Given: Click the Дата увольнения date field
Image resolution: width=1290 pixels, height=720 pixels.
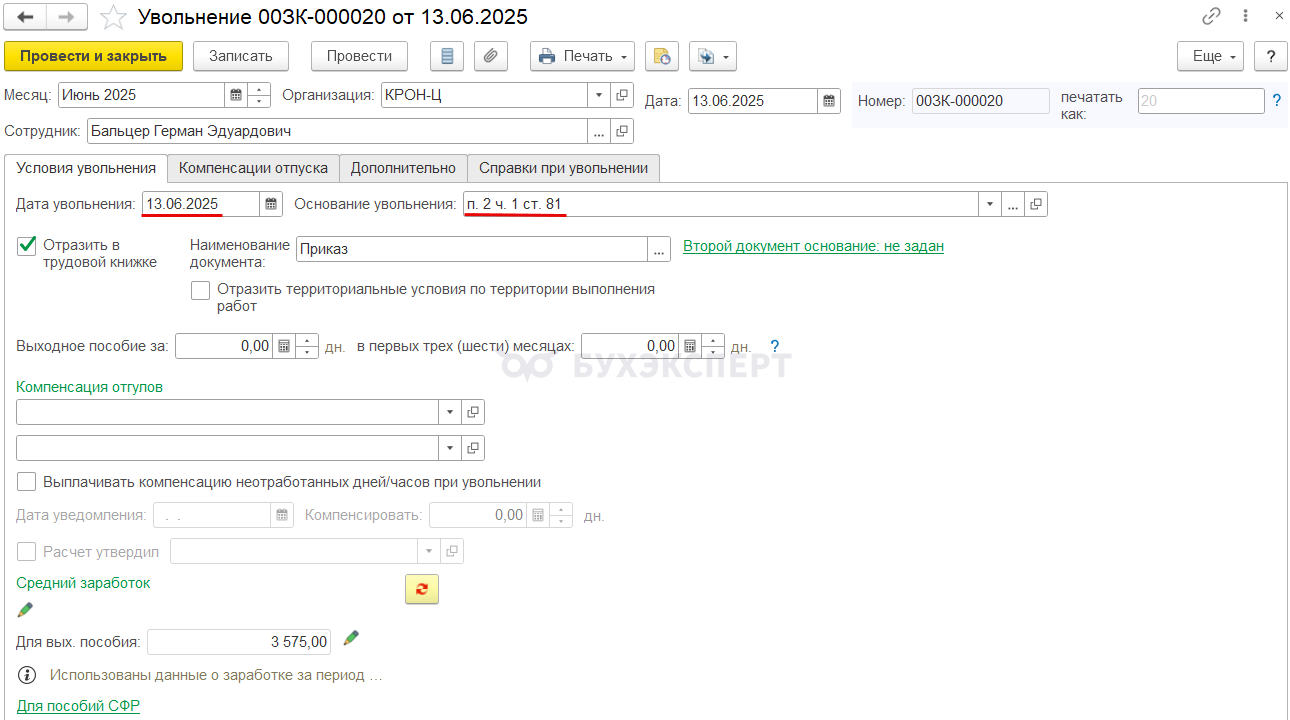Looking at the screenshot, I should coord(201,204).
